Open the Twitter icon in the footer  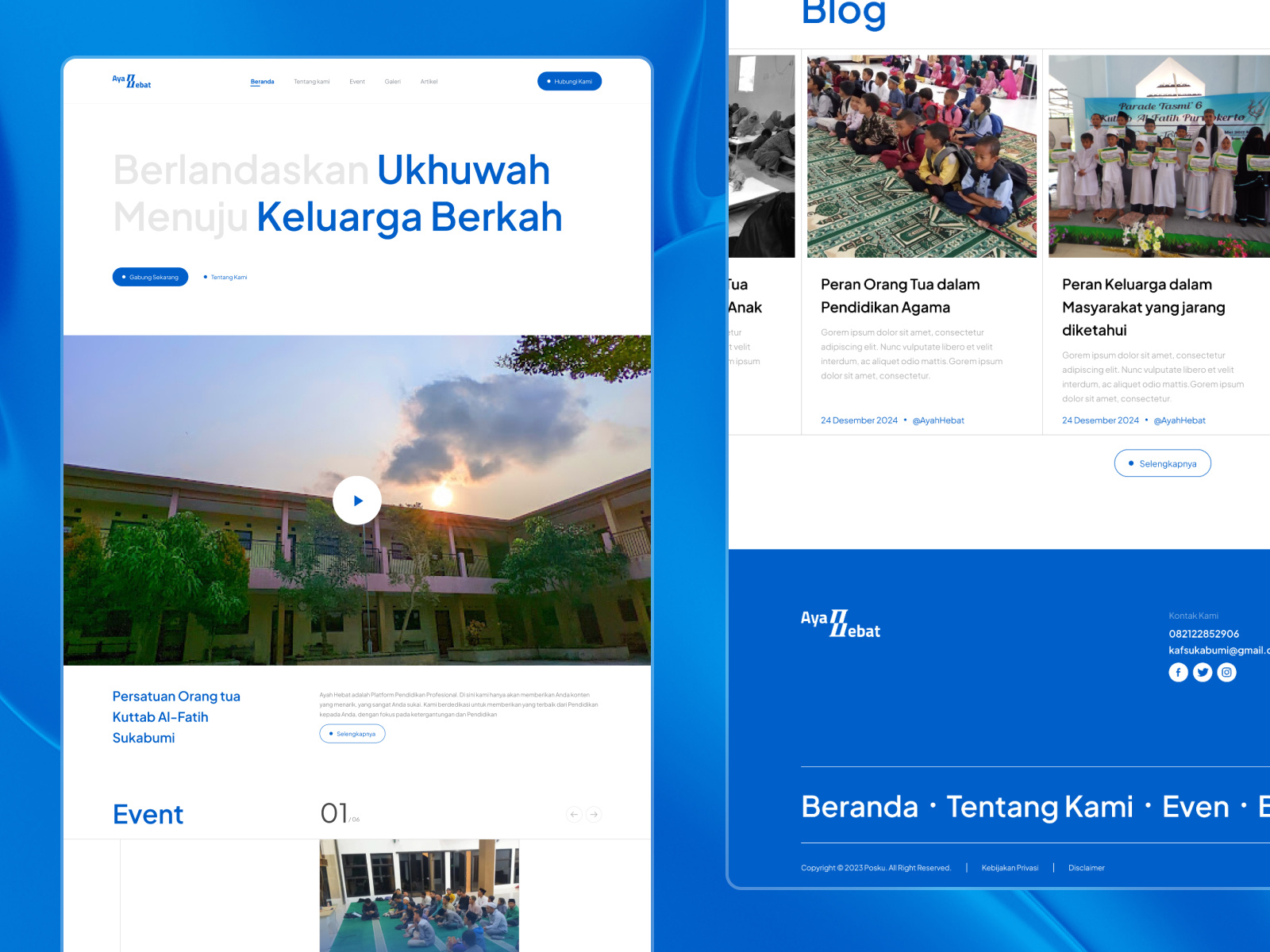click(x=1202, y=672)
